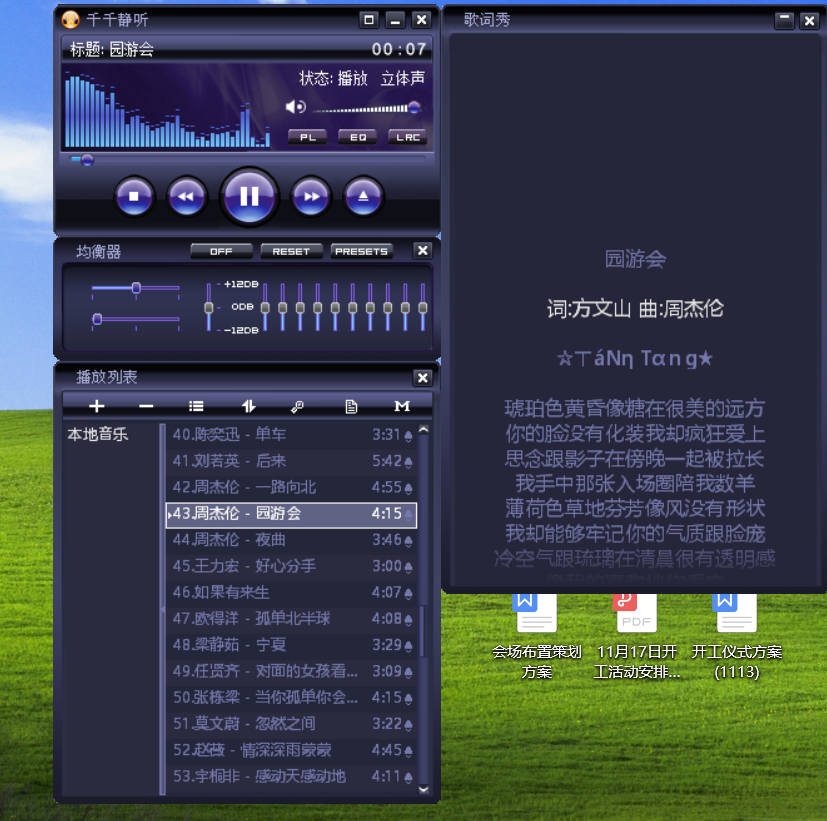Toggle the PL playlist window

(x=307, y=137)
